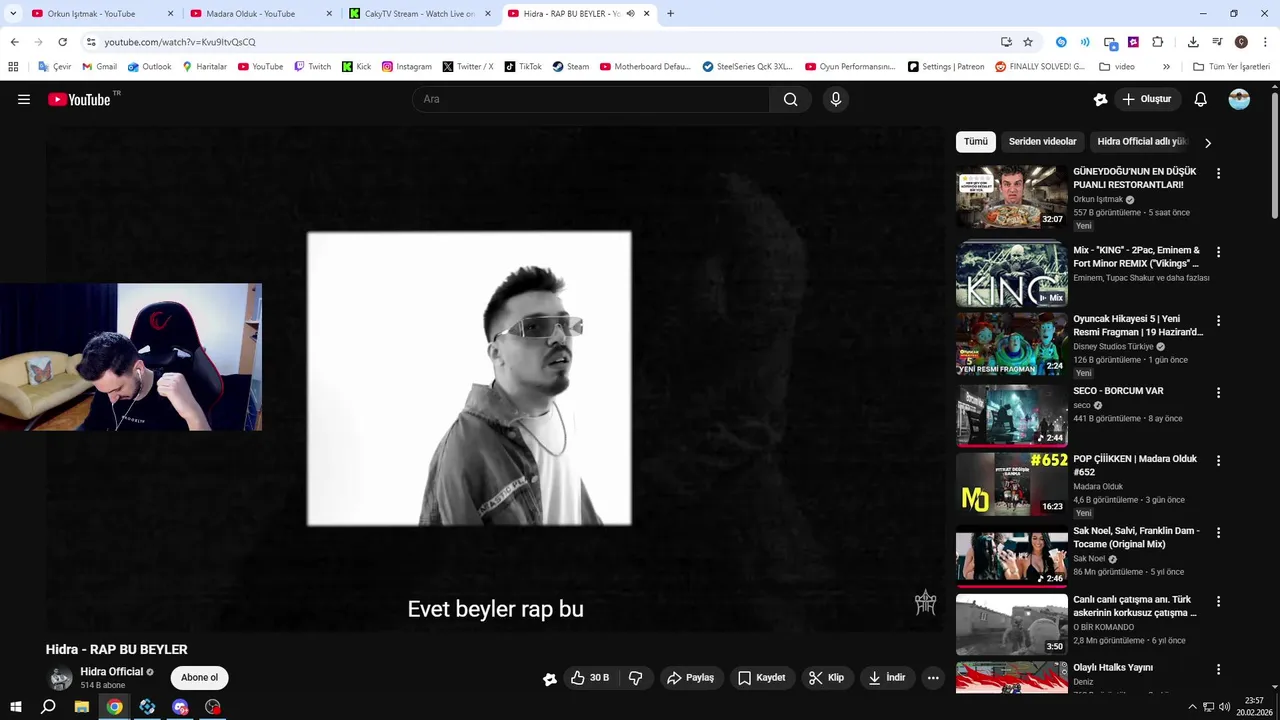Show next filter chips with the arrow
The height and width of the screenshot is (720, 1280).
[1207, 142]
